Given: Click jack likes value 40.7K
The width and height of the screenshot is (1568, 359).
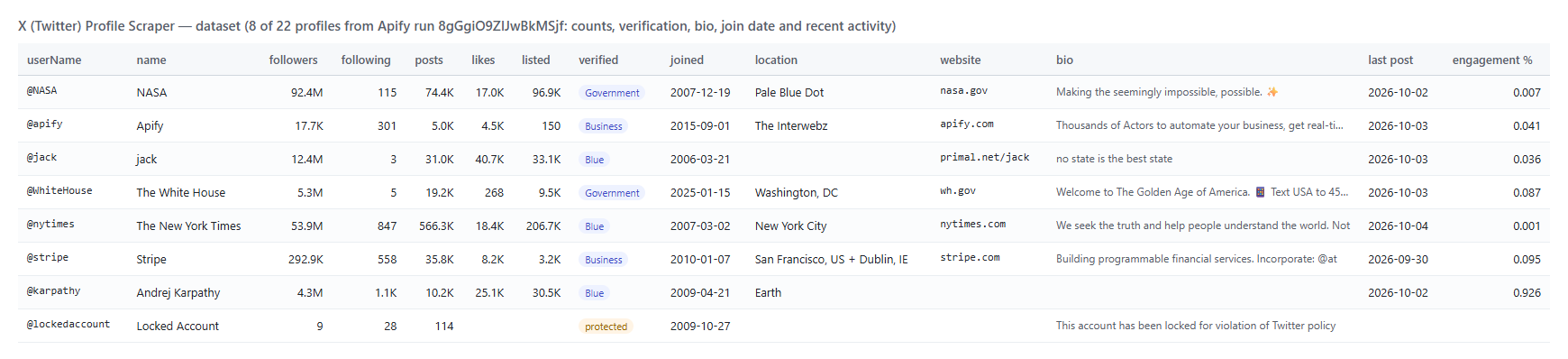Looking at the screenshot, I should [x=489, y=160].
